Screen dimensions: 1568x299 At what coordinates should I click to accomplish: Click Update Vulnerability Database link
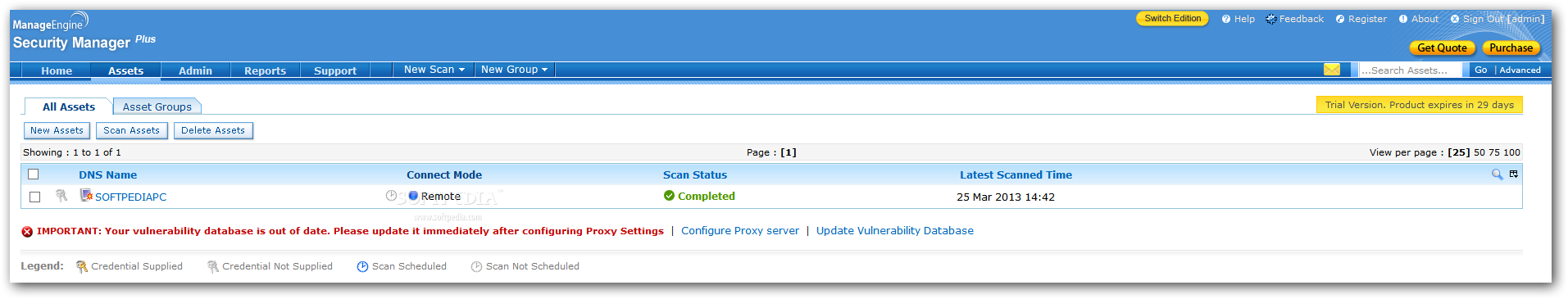coord(895,231)
